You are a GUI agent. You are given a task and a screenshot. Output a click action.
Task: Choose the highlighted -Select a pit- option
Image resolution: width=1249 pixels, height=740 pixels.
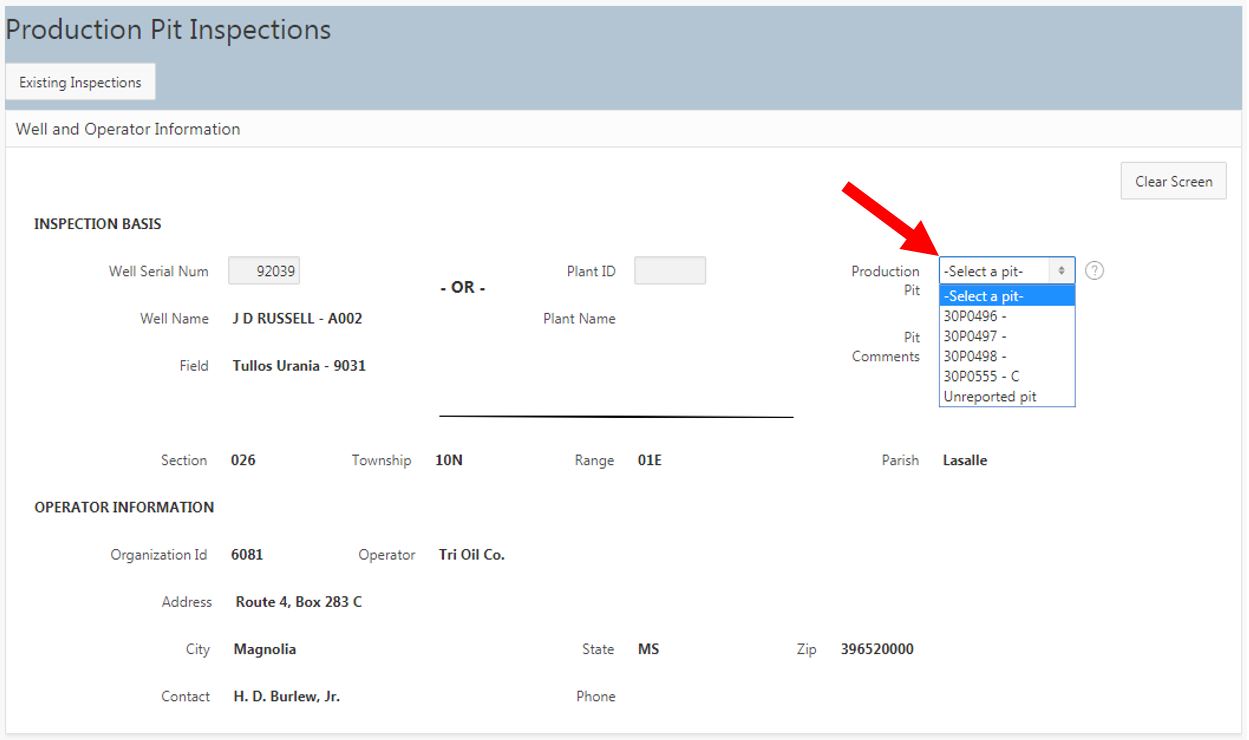(1006, 296)
